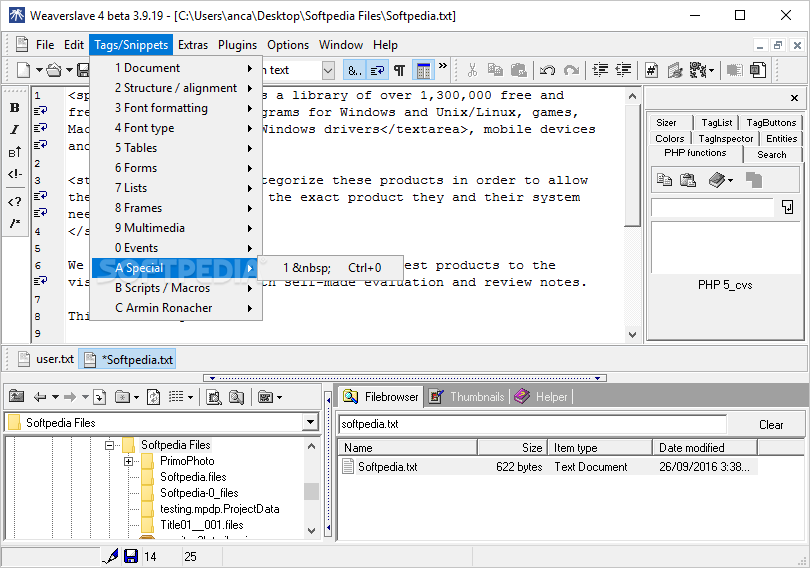The height and width of the screenshot is (568, 810).
Task: Switch to the user.txt document tab
Action: [46, 359]
